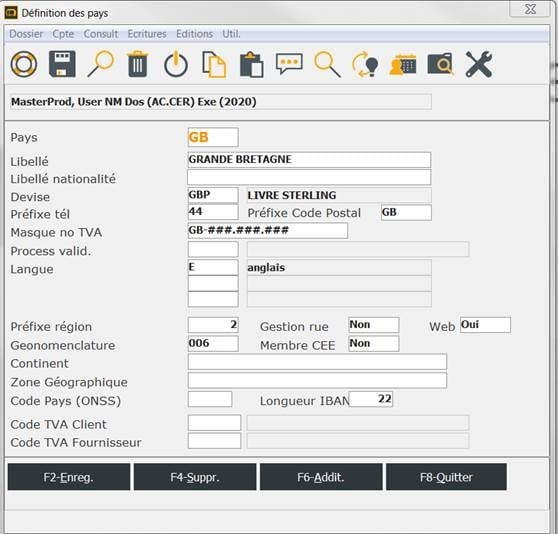558x534 pixels.
Task: Toggle the Gestion rue Non field
Action: [374, 325]
